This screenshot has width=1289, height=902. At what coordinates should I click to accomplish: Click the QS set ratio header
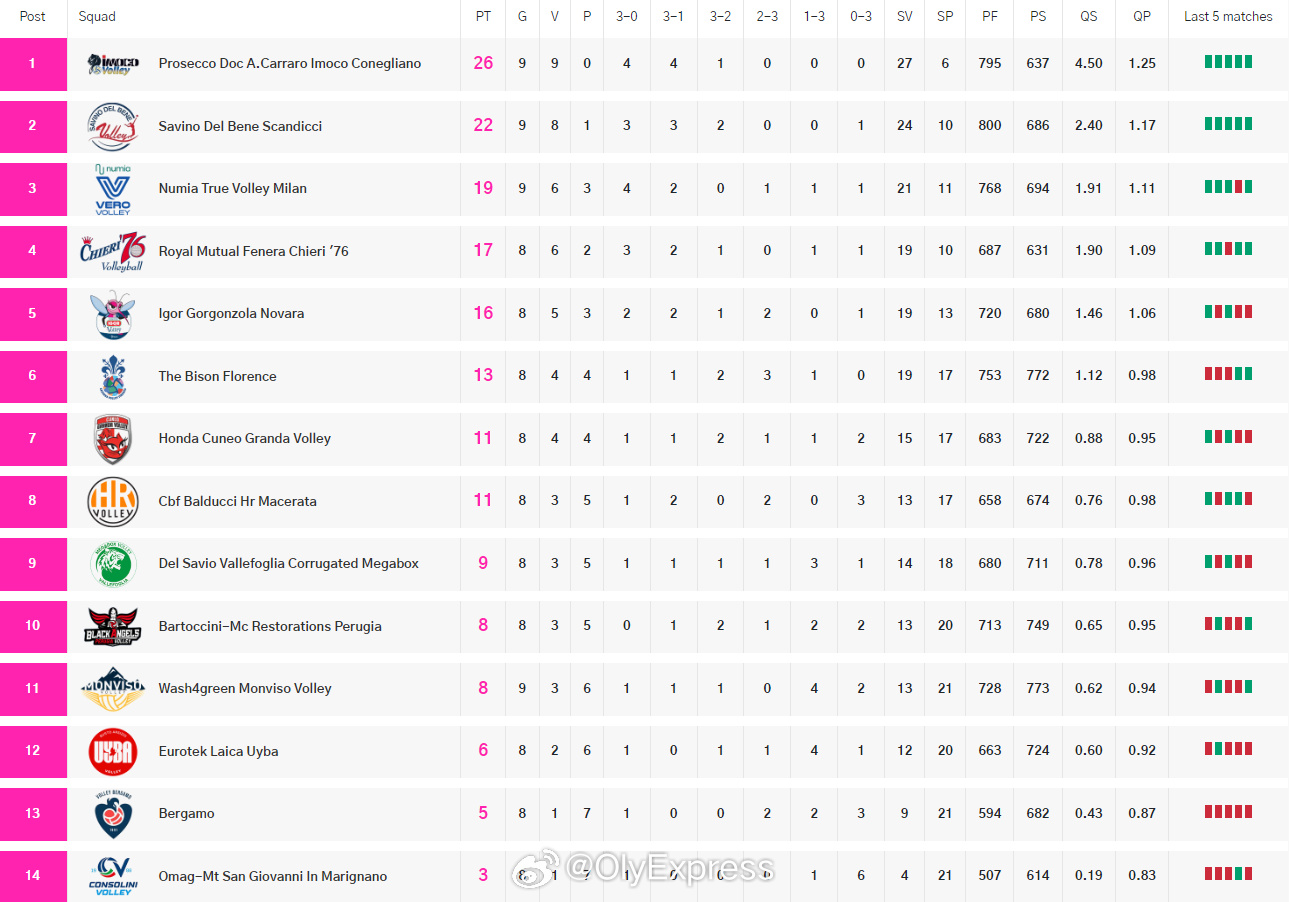pos(1088,16)
